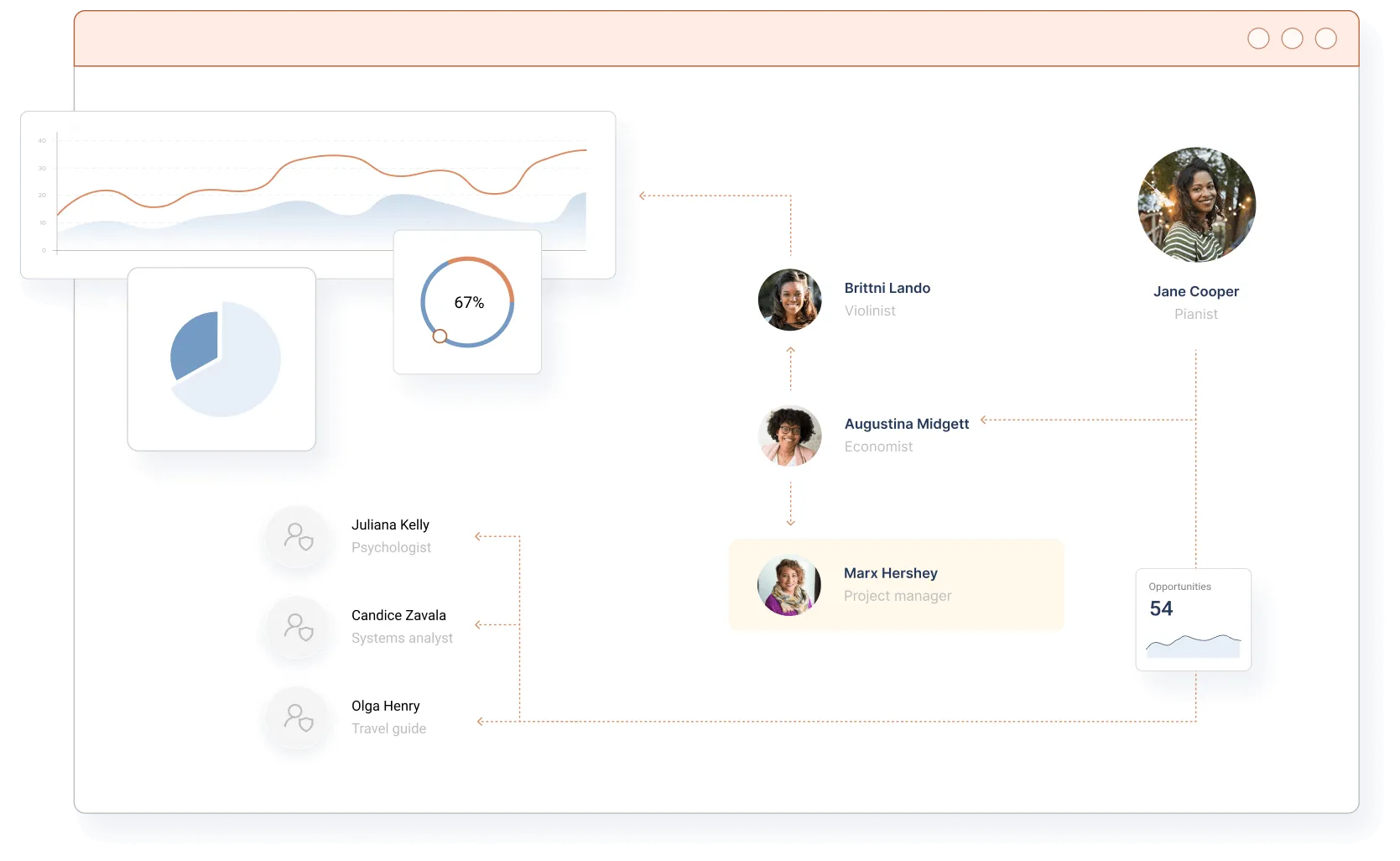Toggle the middle window control circle
The width and height of the screenshot is (1400, 861).
[1292, 38]
